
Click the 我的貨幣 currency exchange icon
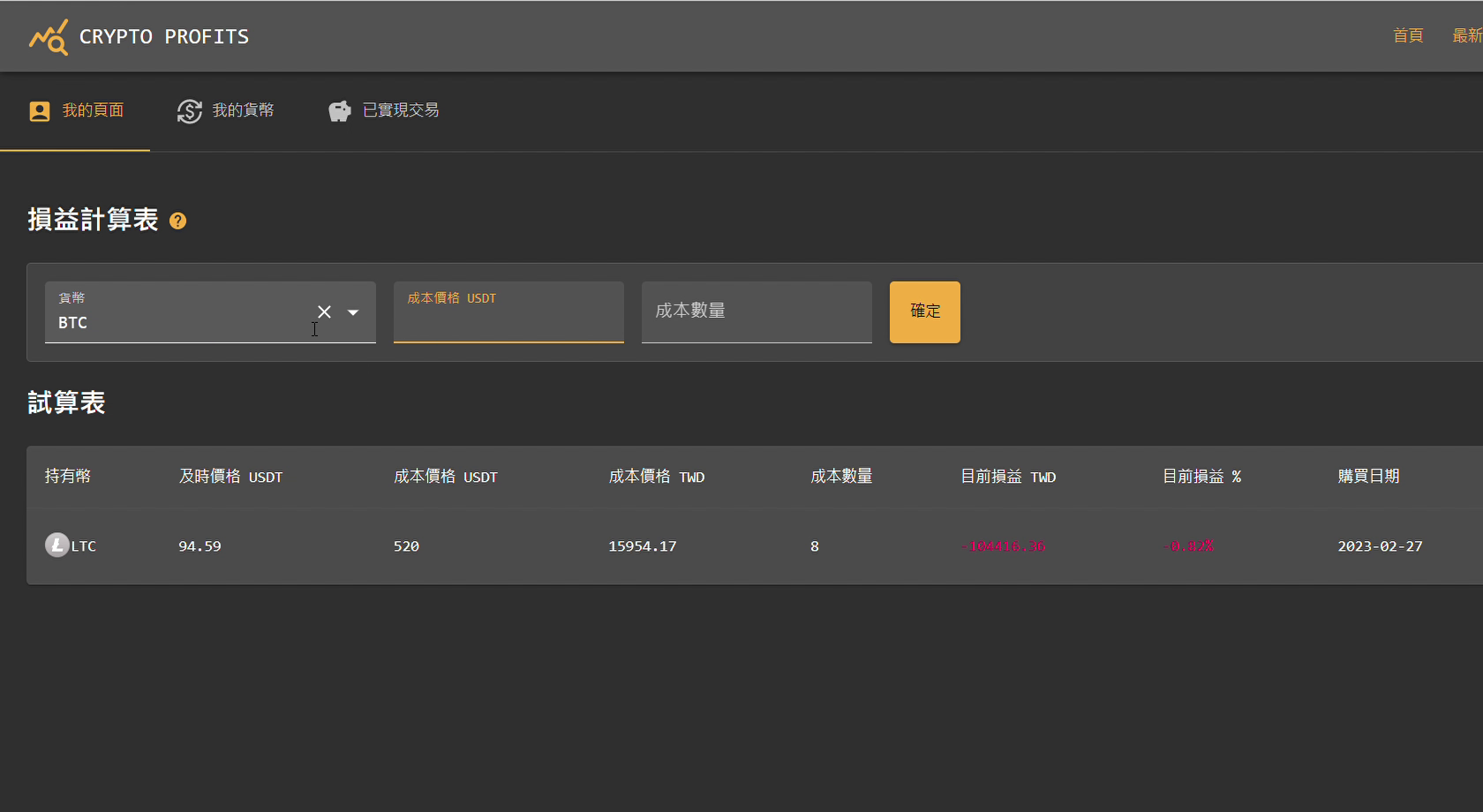pyautogui.click(x=190, y=111)
